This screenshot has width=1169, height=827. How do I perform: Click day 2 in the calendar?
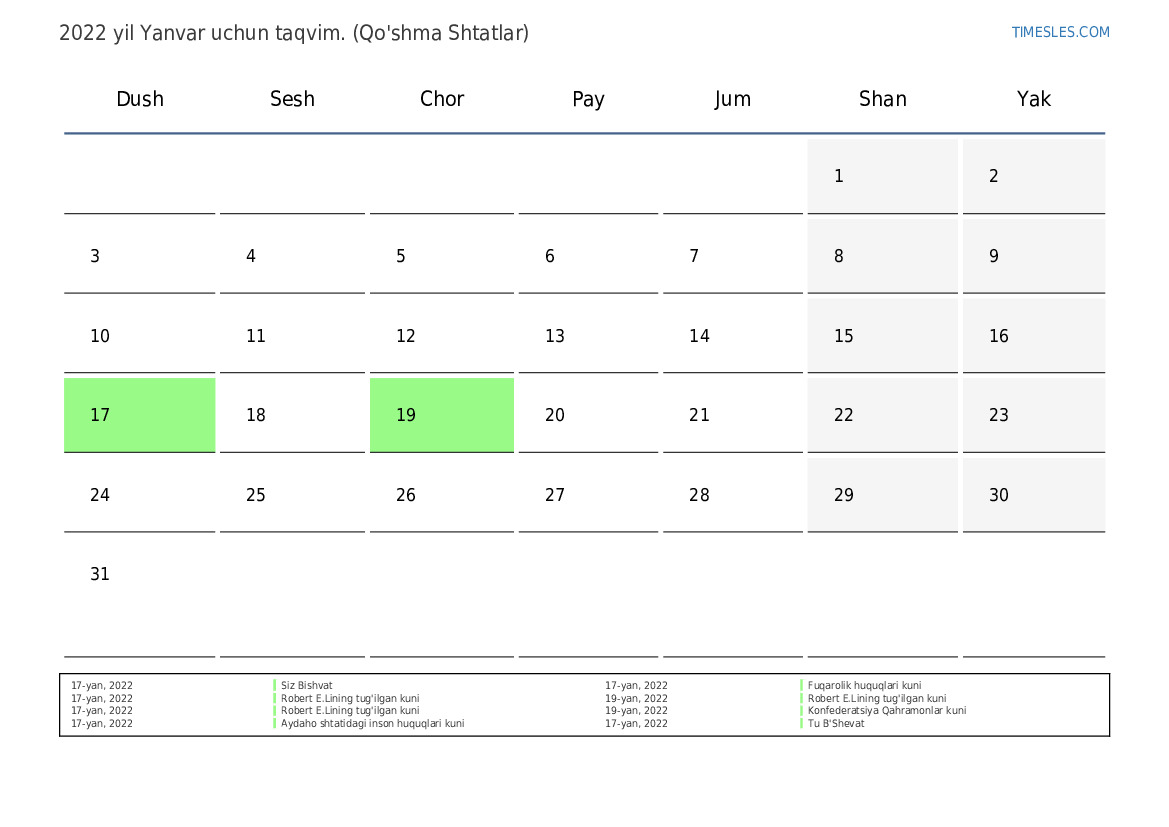pos(1034,176)
